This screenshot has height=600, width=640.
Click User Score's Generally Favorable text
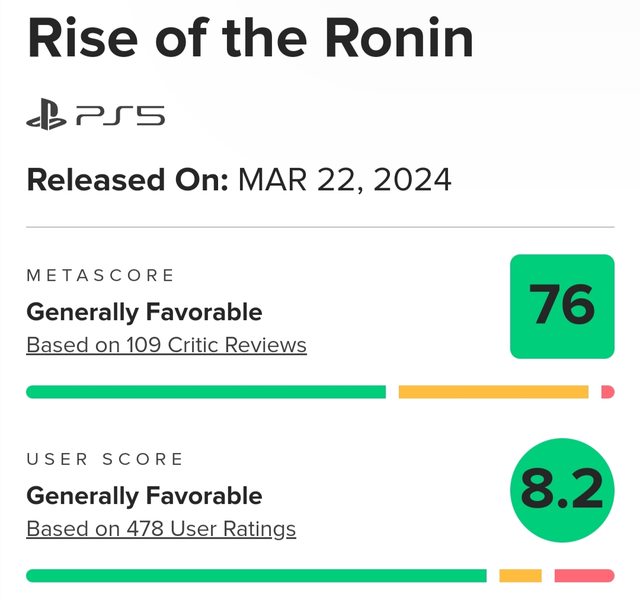click(144, 496)
